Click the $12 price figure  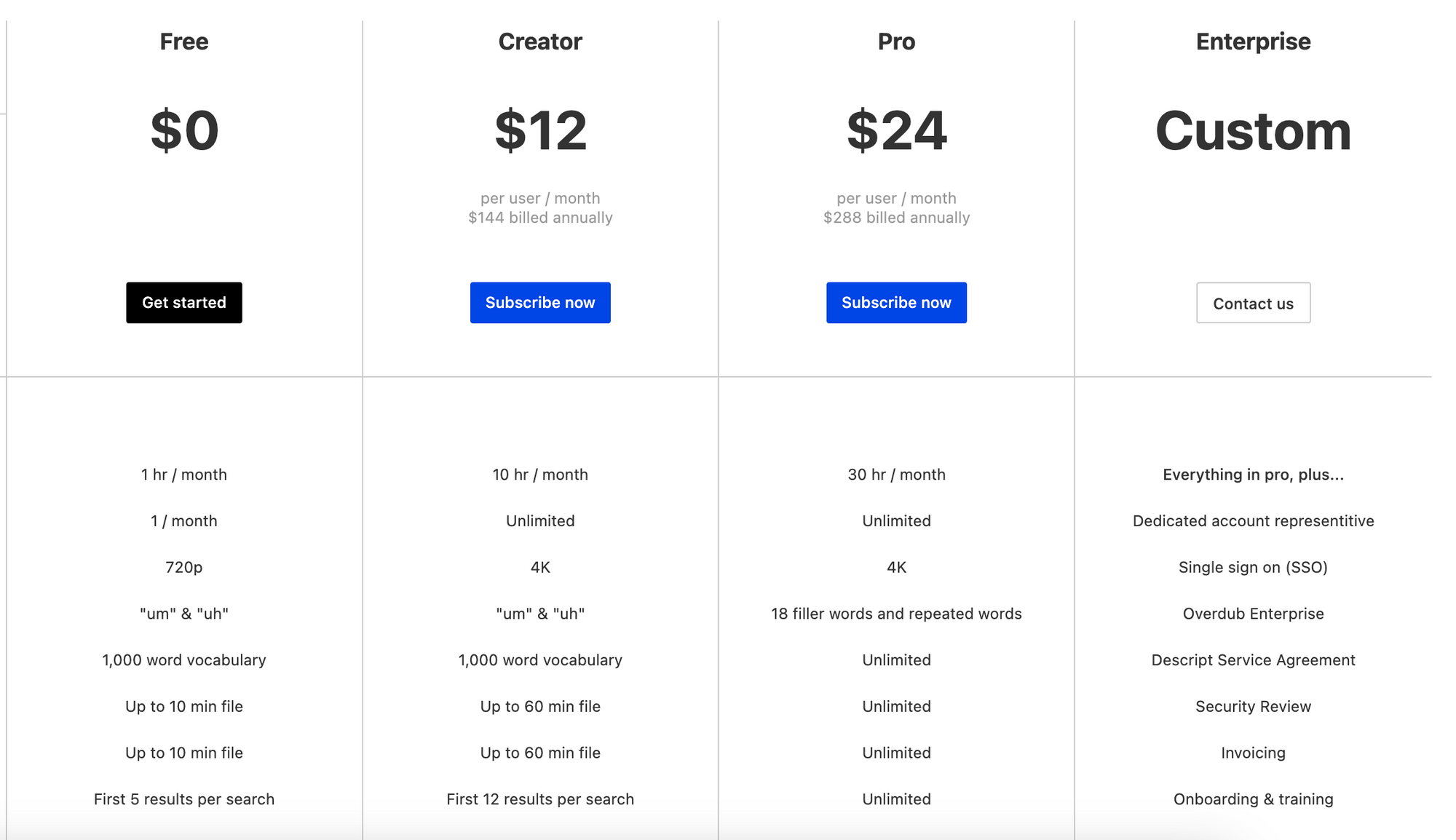pos(540,131)
